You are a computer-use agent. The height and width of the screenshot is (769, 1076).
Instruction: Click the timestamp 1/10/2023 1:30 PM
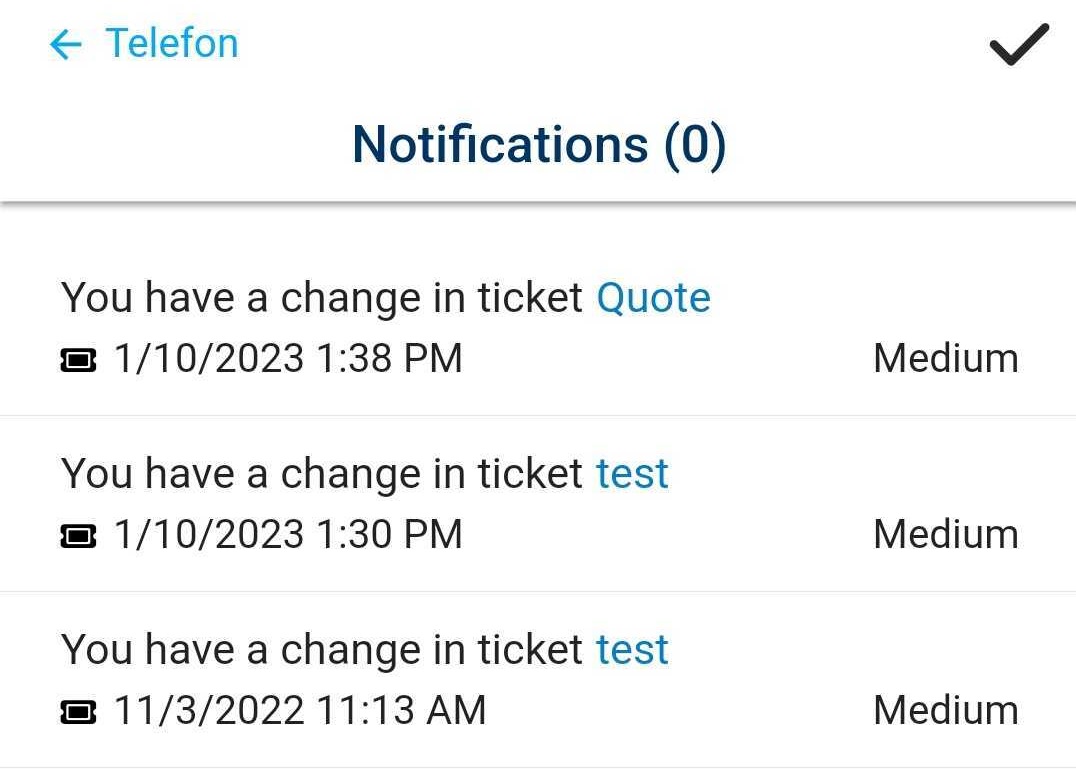288,533
